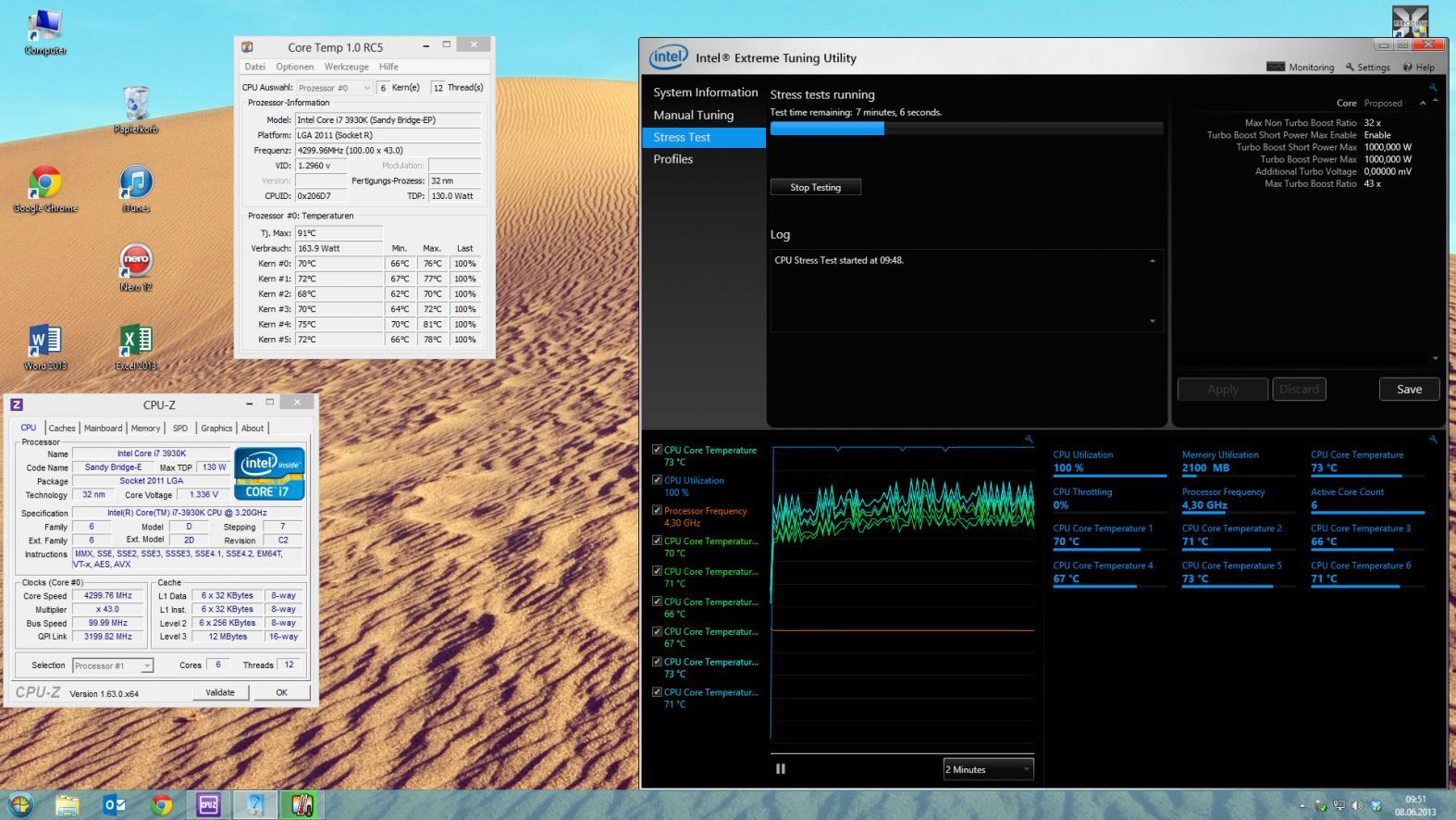Screen dimensions: 1456x820
Task: Click the Proposed panel scrollbar down arrow
Action: pyautogui.click(x=1436, y=358)
